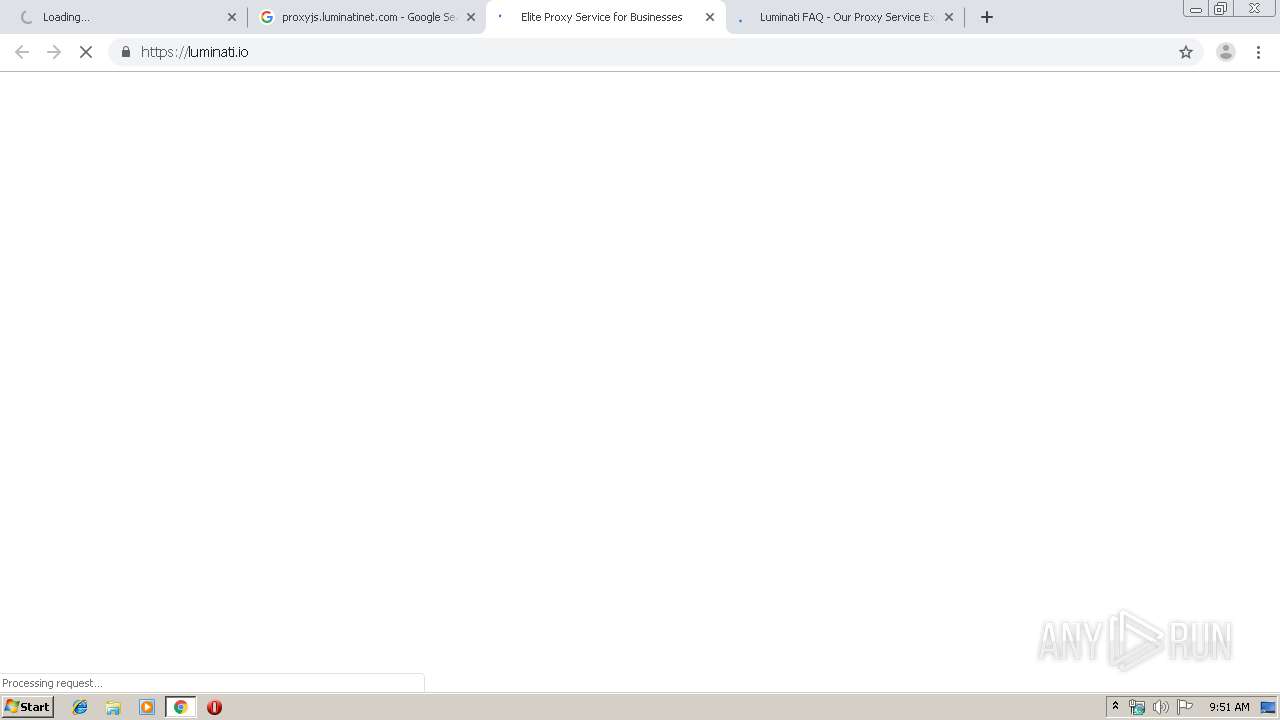
Task: Open a new browser tab
Action: click(x=987, y=17)
